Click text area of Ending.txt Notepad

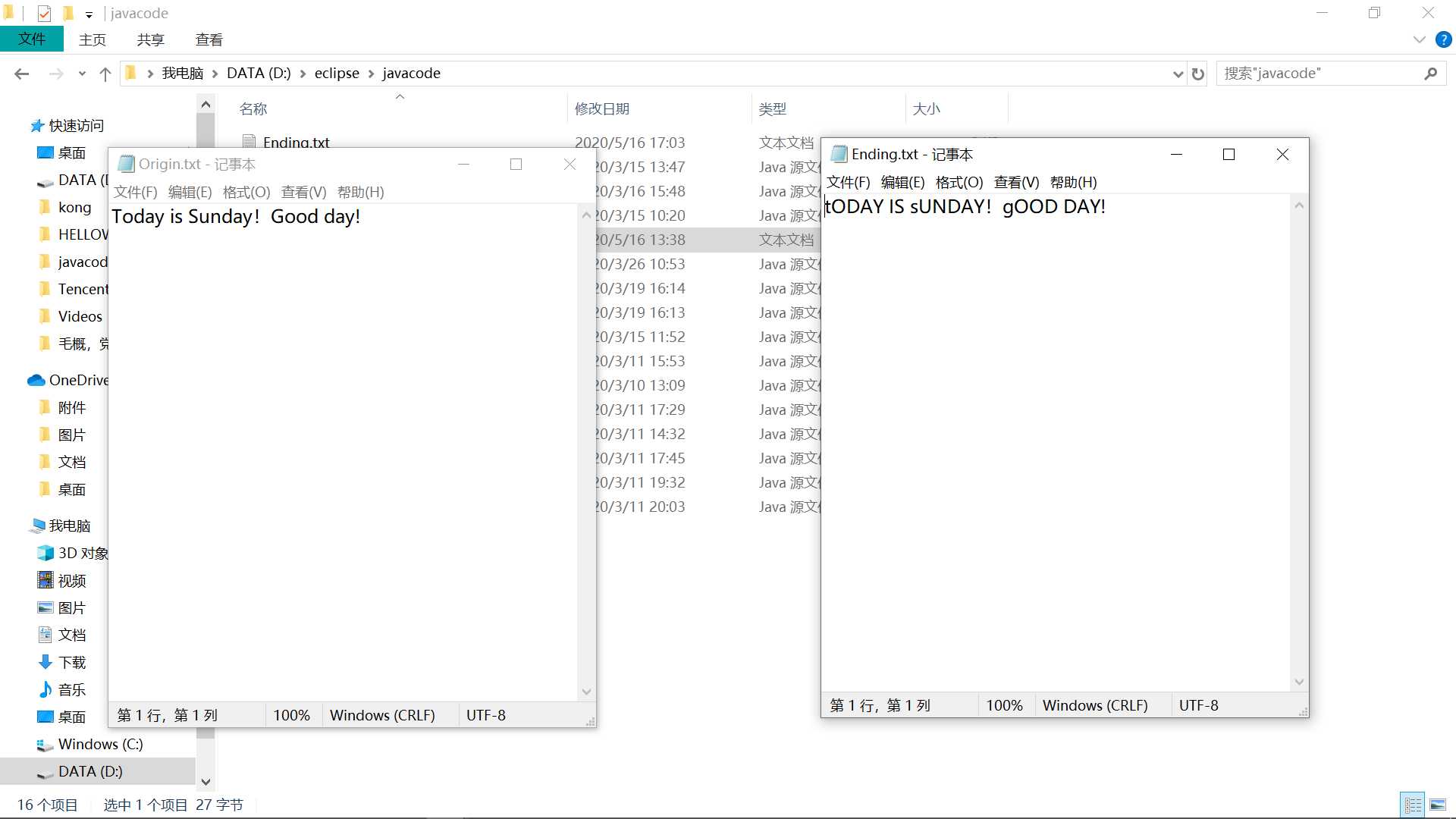(x=1055, y=443)
